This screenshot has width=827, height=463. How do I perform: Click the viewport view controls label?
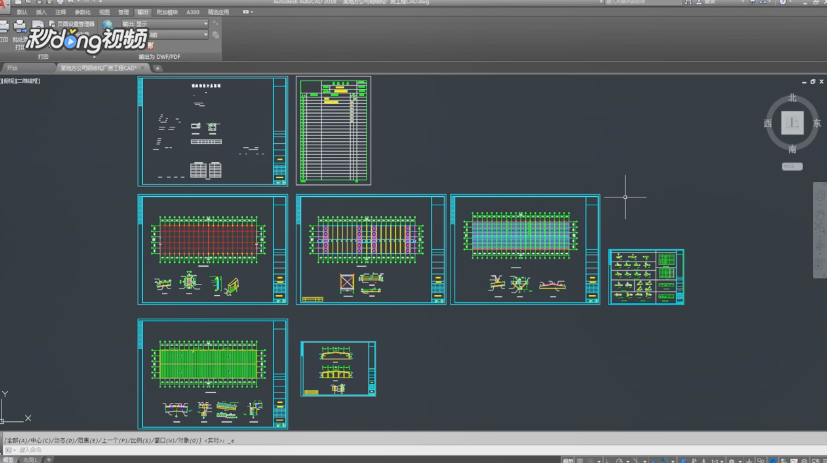tap(21, 81)
